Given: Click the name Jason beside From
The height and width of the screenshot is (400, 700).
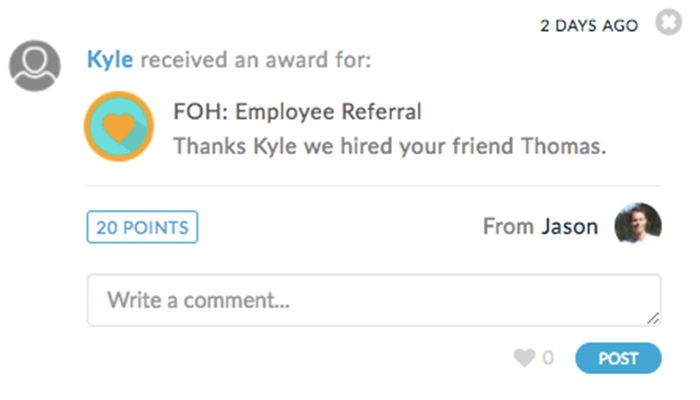Looking at the screenshot, I should [570, 227].
